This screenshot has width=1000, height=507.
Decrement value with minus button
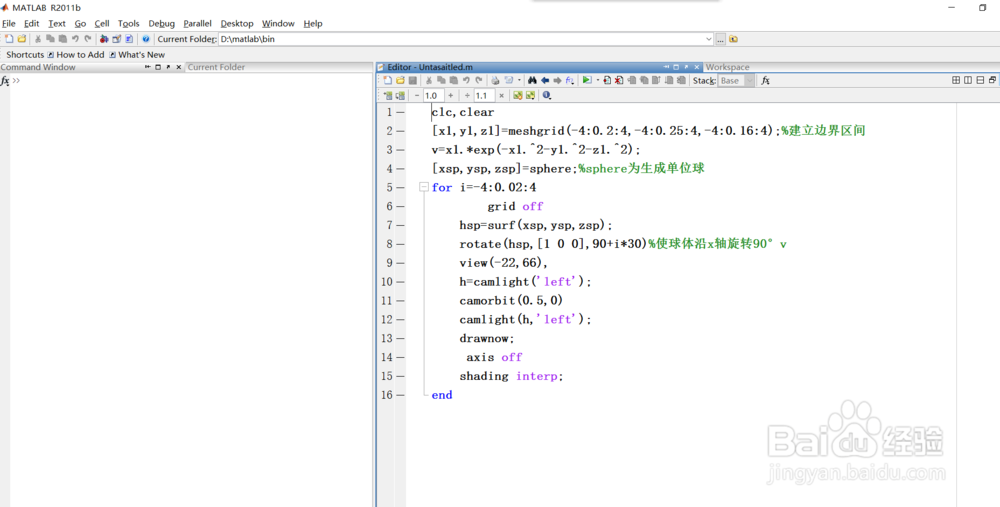pyautogui.click(x=417, y=96)
